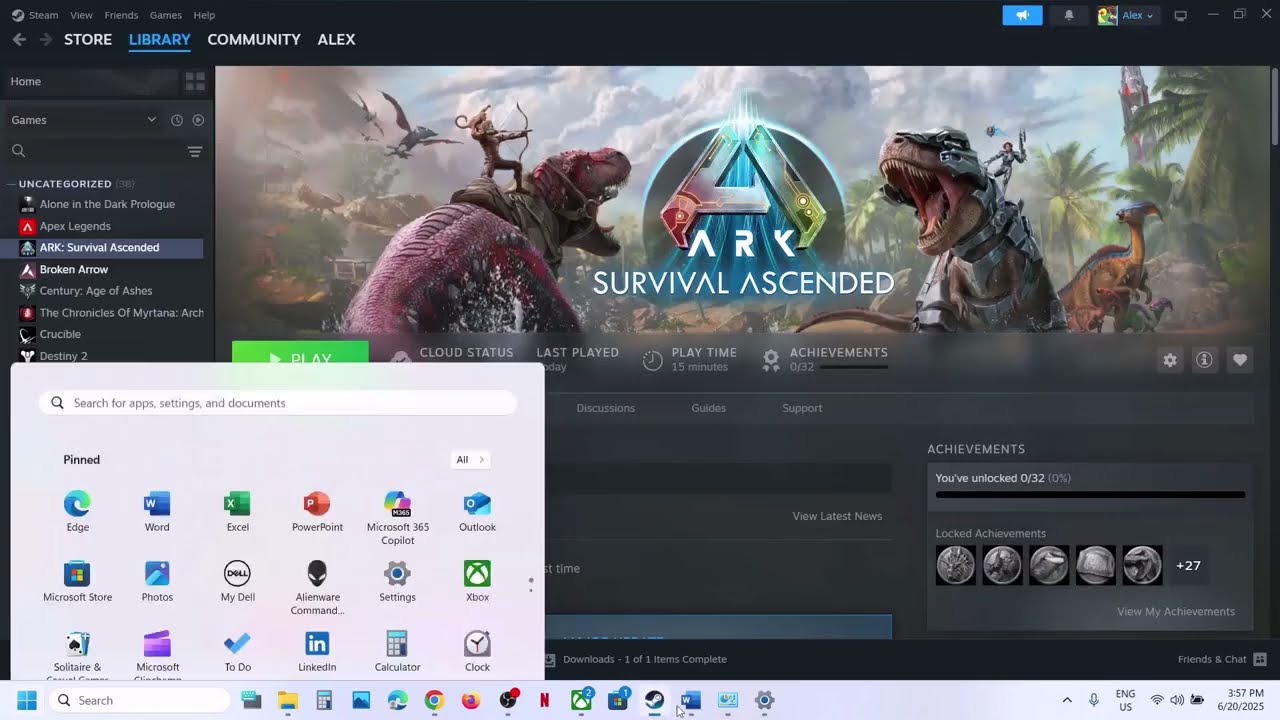Show ARK game info icon
Viewport: 1280px width, 720px height.
point(1205,360)
